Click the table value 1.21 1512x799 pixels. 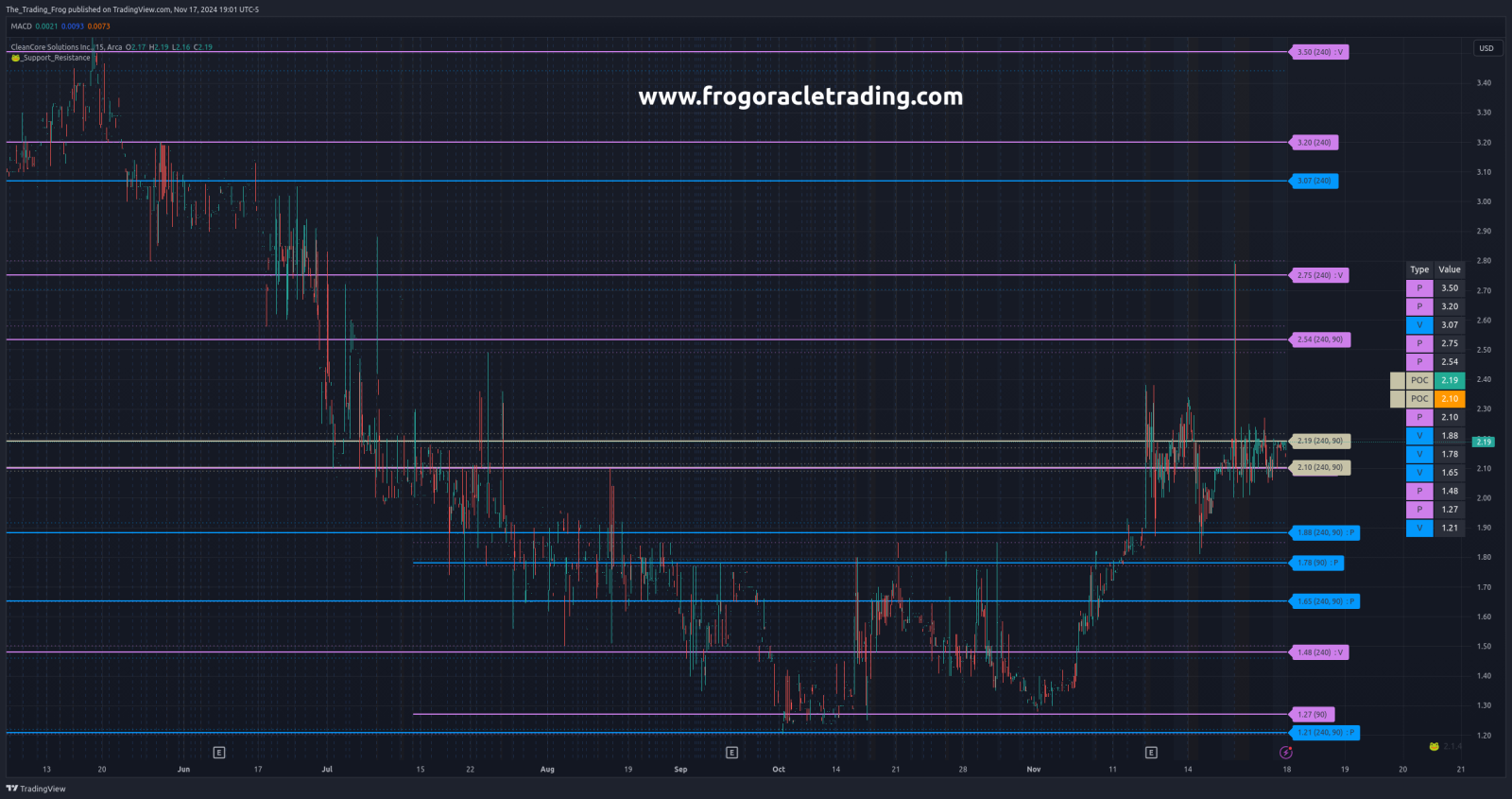click(x=1450, y=528)
